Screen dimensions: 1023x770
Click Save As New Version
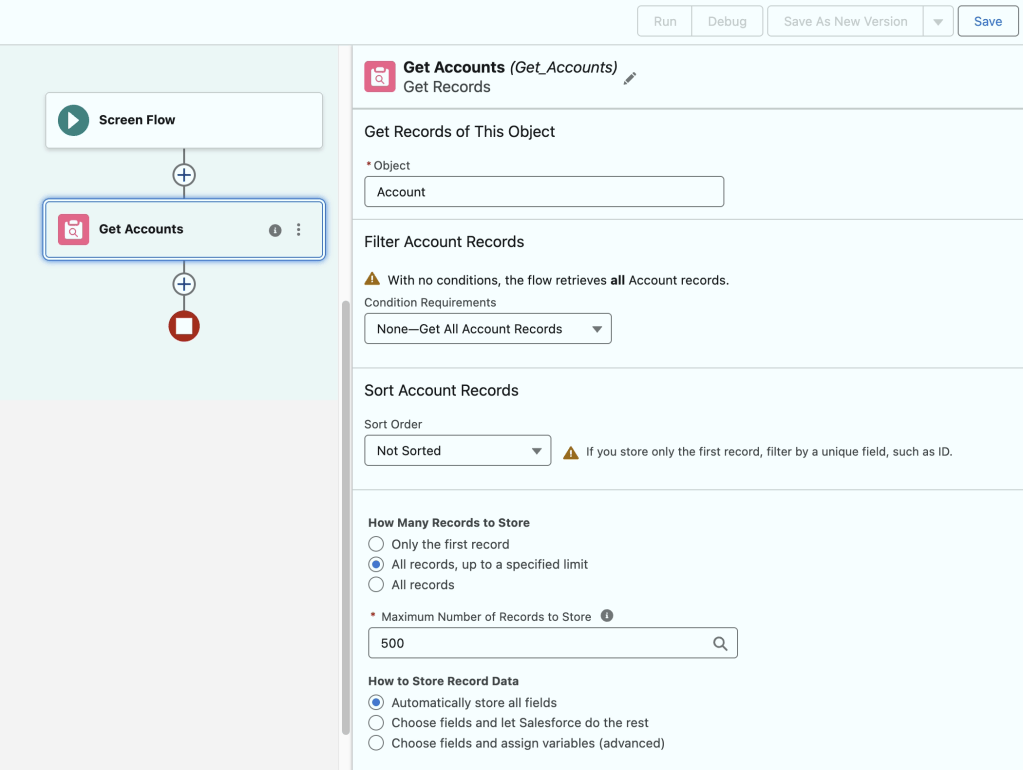coord(846,22)
